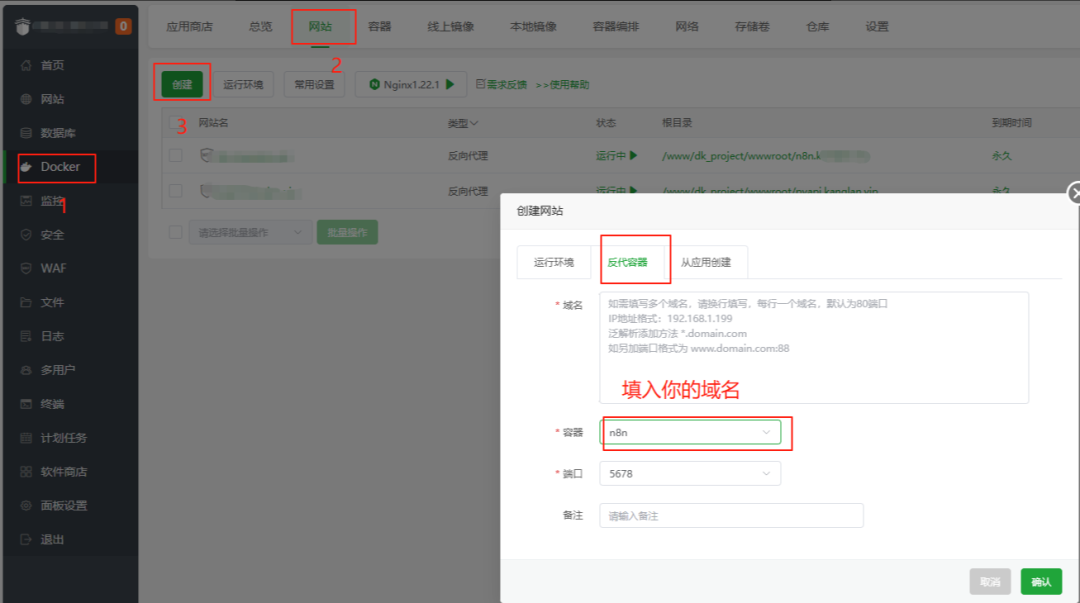Expand the 容器 n8n dropdown
Image resolution: width=1080 pixels, height=603 pixels.
(690, 432)
